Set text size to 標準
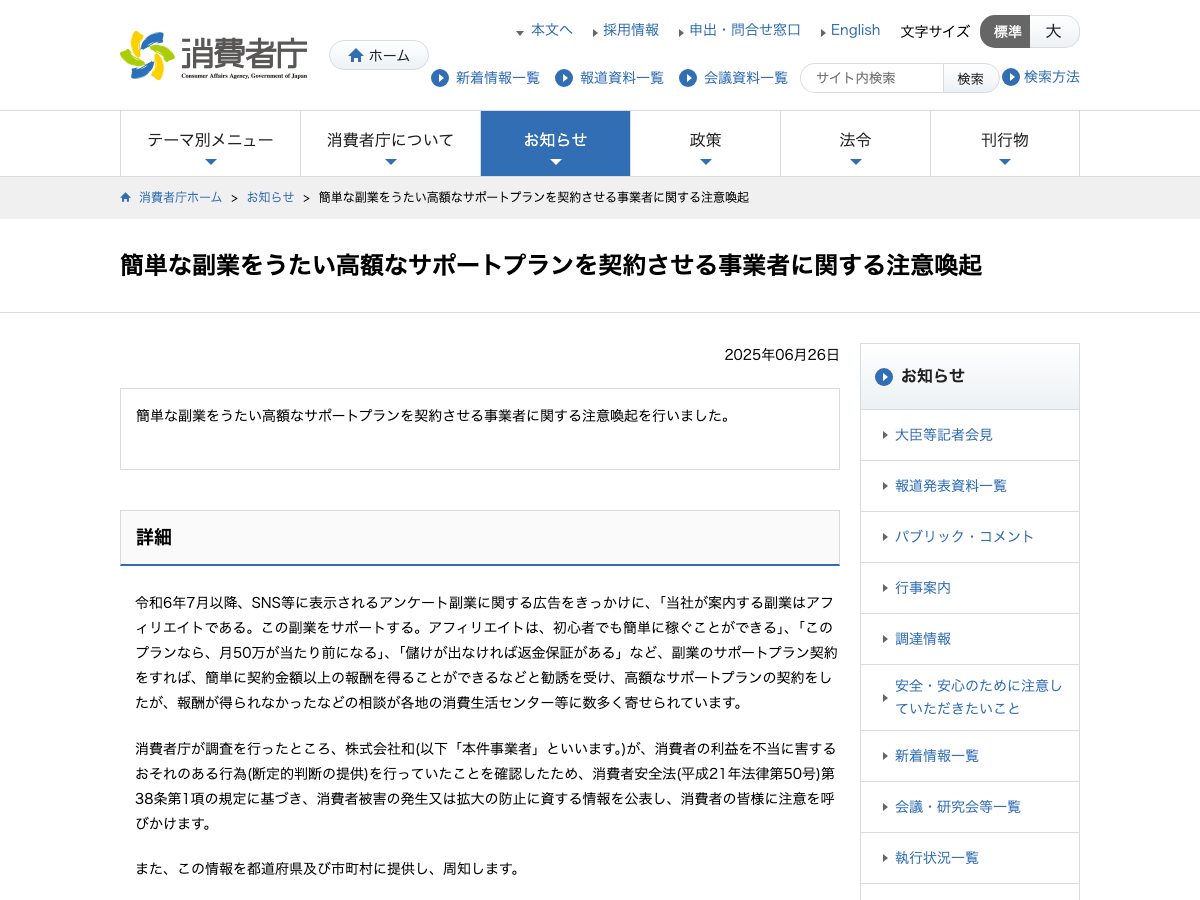Image resolution: width=1200 pixels, height=900 pixels. tap(1006, 31)
